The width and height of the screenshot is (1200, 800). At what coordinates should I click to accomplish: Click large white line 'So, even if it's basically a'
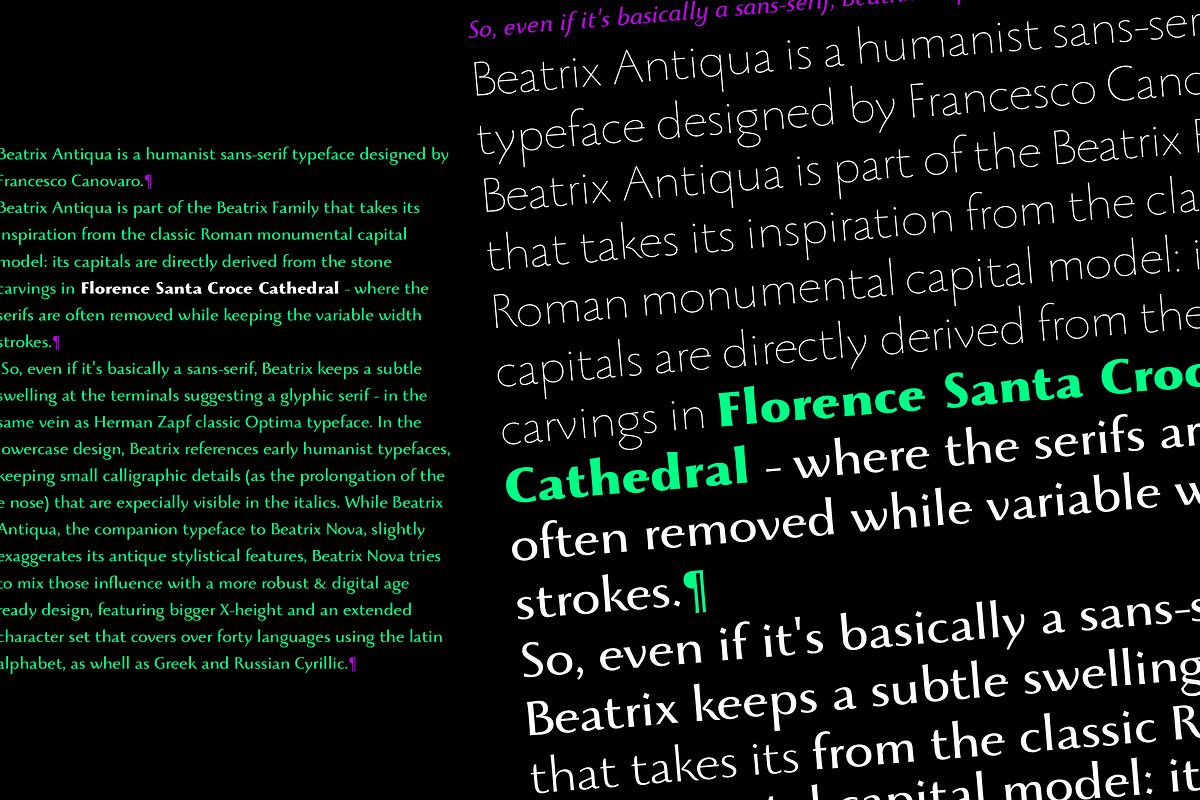coord(859,634)
